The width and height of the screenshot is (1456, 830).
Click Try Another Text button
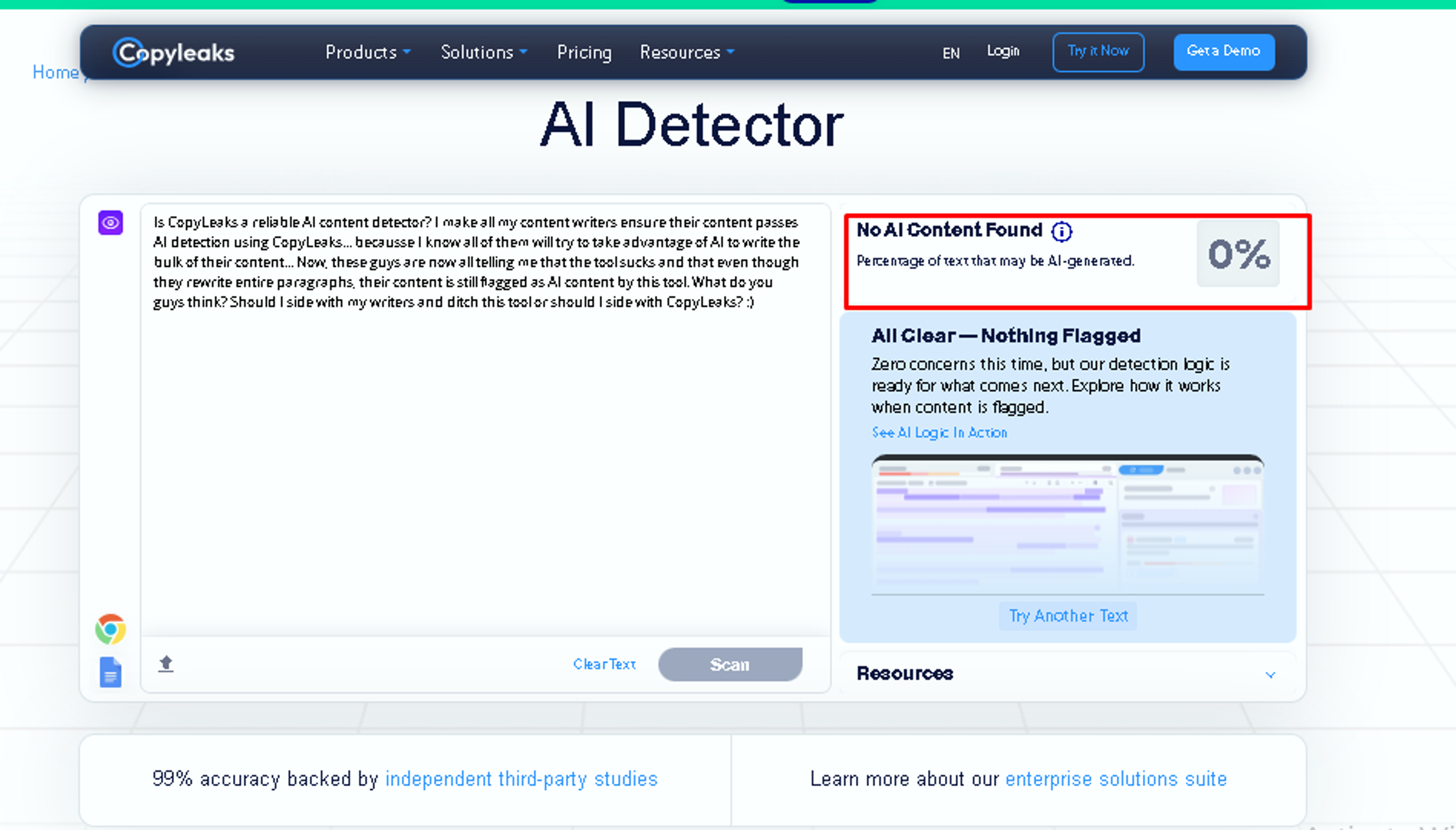[1068, 616]
